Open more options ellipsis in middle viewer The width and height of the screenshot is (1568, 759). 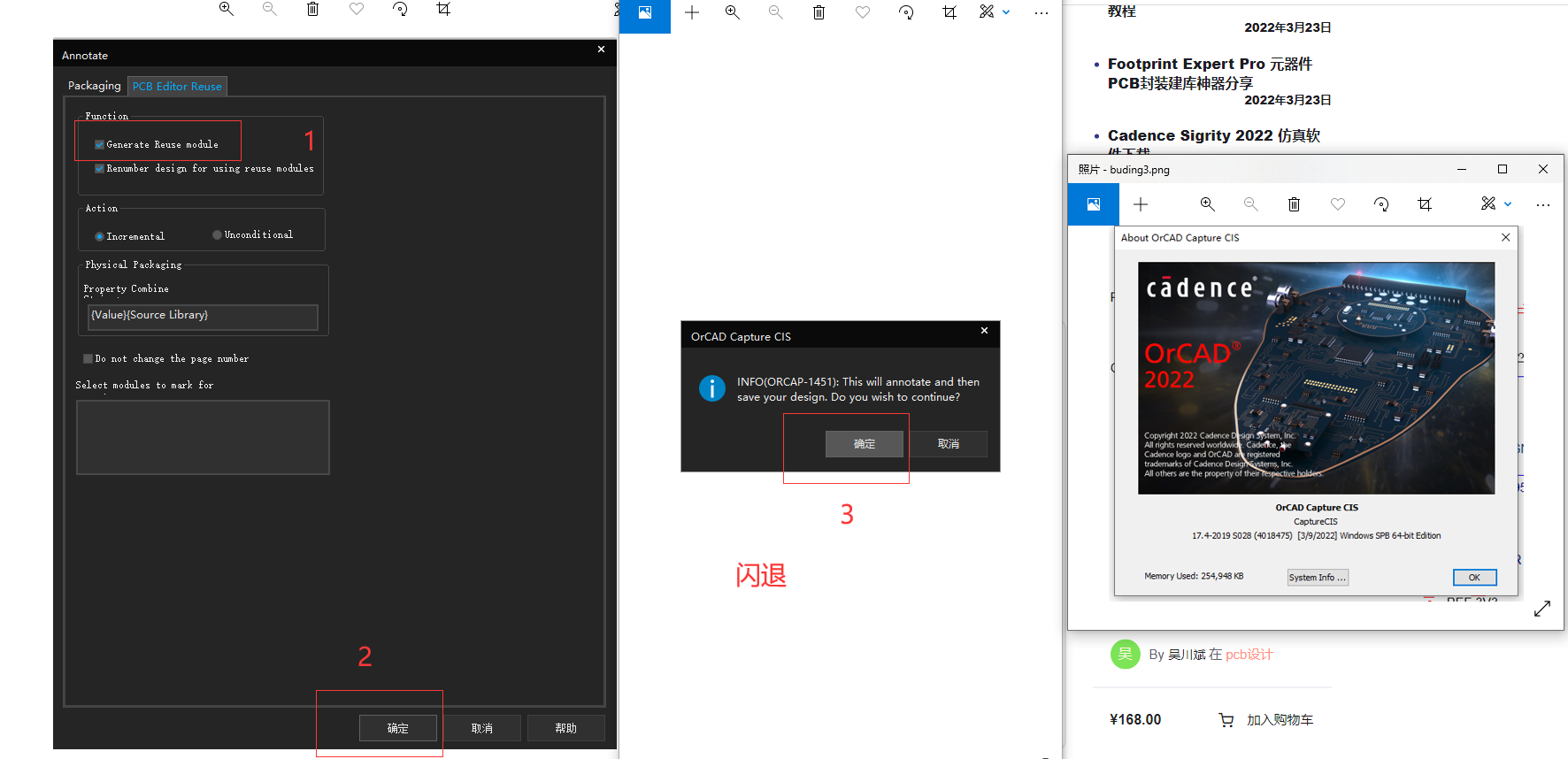[x=1041, y=12]
